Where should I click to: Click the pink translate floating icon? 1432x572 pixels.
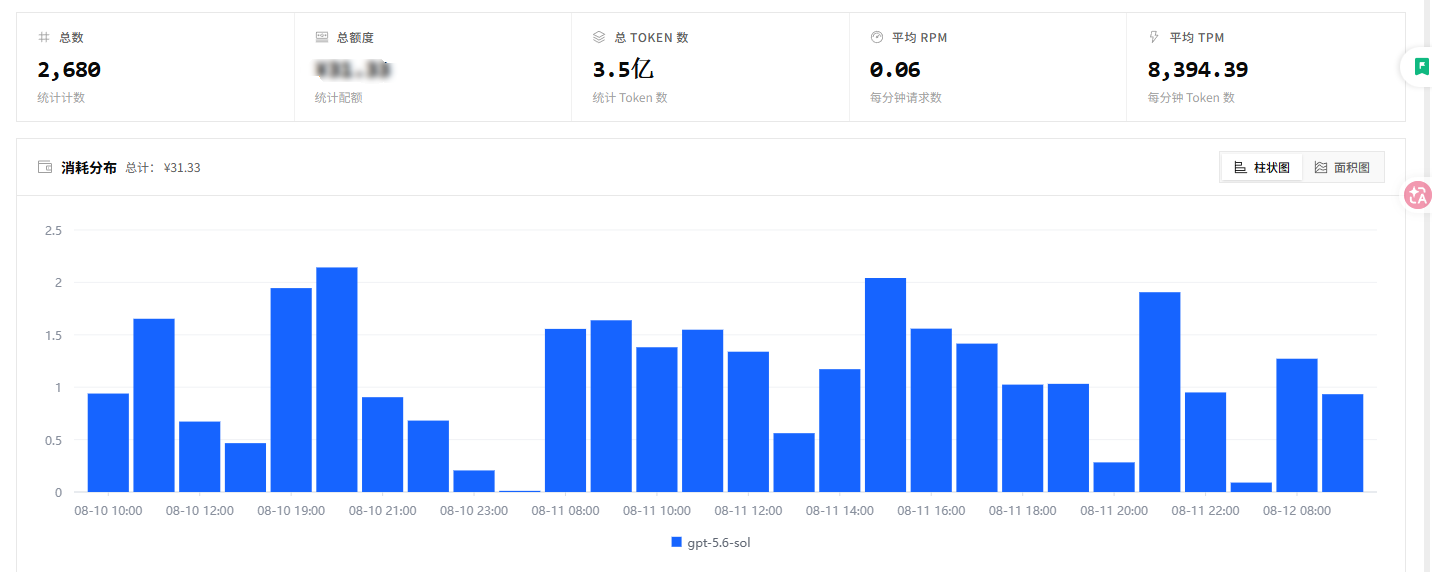(x=1418, y=195)
